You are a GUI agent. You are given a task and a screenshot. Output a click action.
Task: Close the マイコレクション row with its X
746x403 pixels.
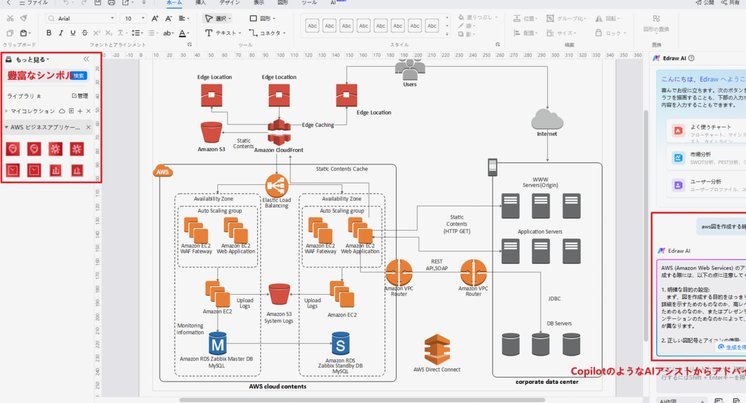point(88,111)
